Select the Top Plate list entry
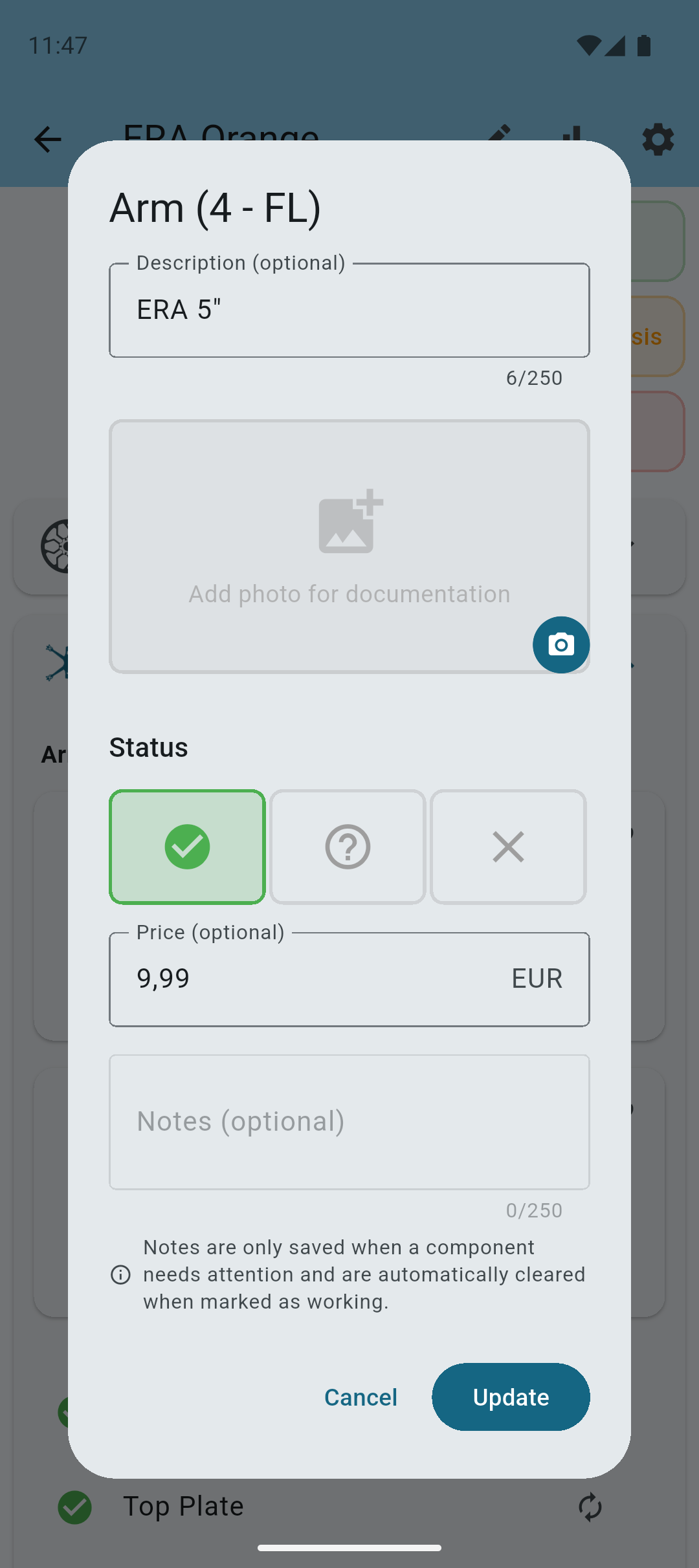The width and height of the screenshot is (699, 1568). coord(183,1506)
